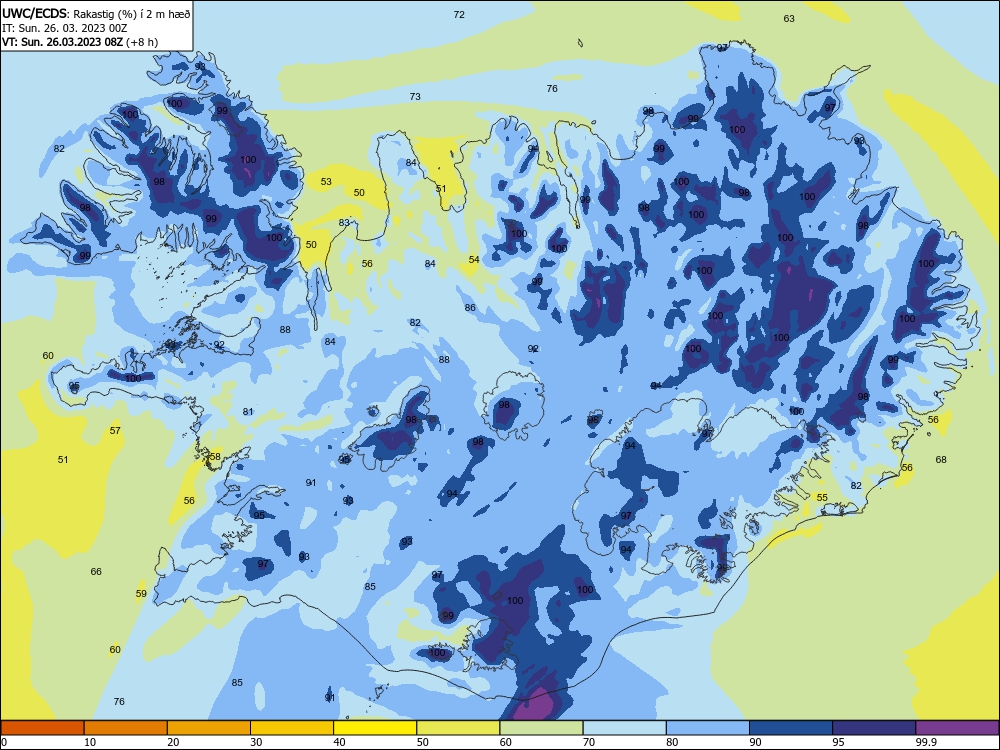The height and width of the screenshot is (750, 1000).
Task: Click the 30–40 golden legend swatch
Action: pyautogui.click(x=292, y=728)
